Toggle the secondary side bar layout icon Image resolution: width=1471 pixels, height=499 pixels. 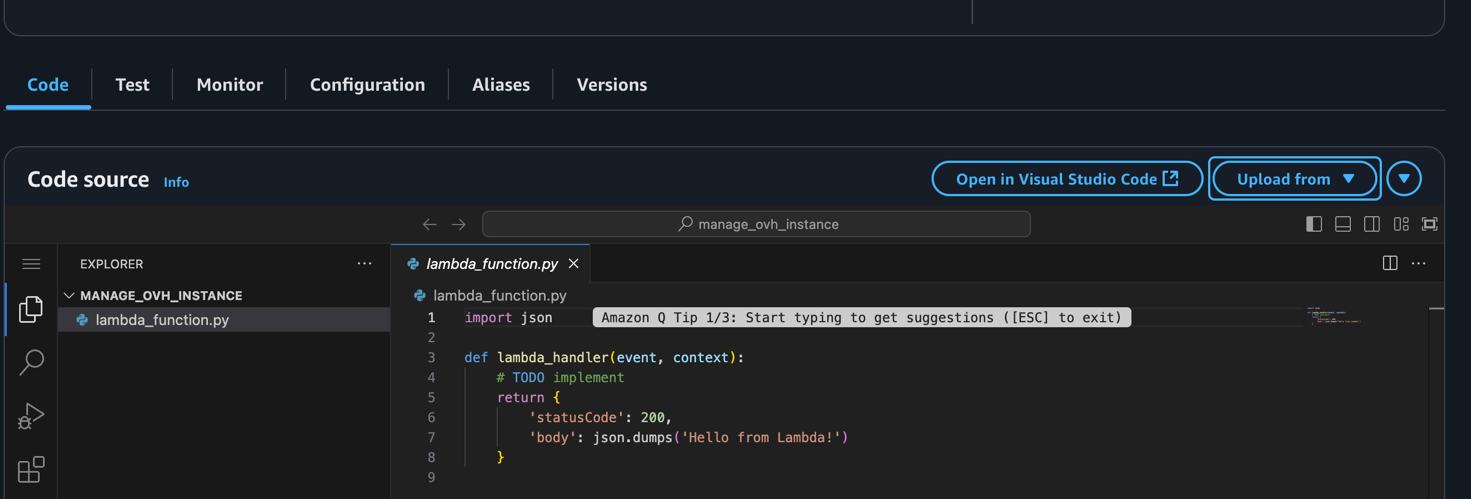click(x=1372, y=224)
